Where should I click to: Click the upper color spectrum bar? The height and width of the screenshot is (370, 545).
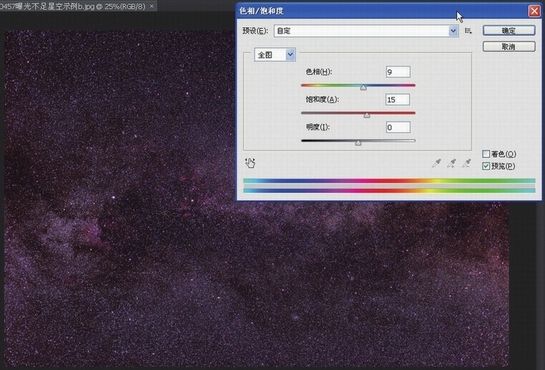(389, 181)
